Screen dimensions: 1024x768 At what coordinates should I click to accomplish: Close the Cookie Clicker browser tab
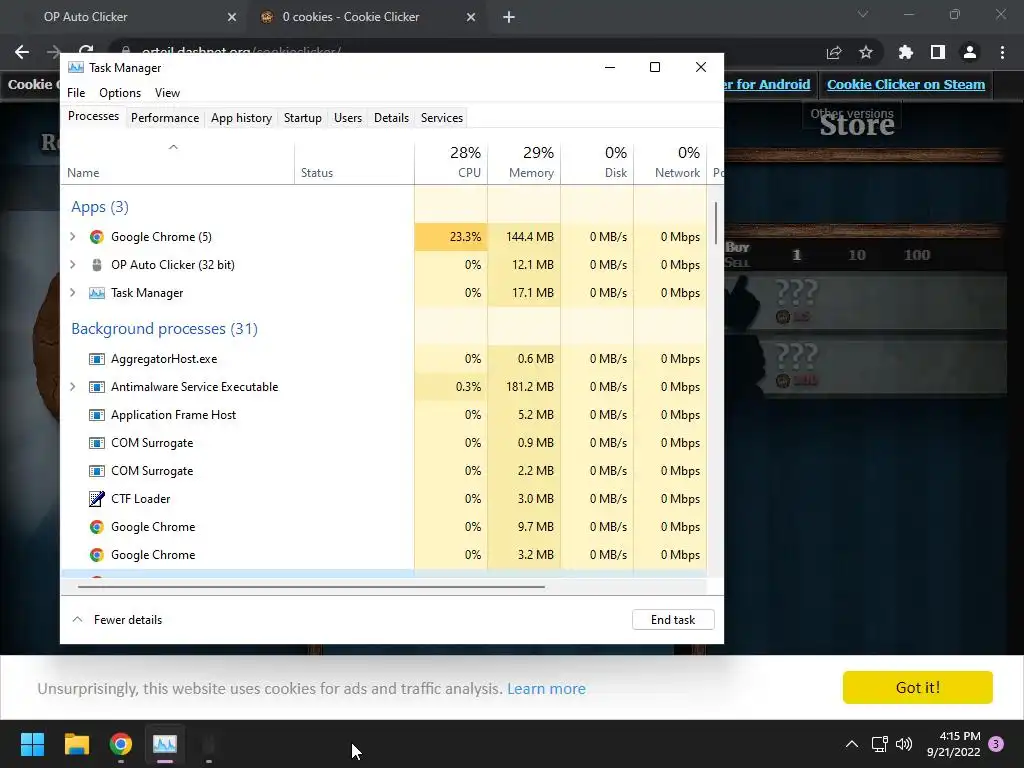pyautogui.click(x=471, y=17)
